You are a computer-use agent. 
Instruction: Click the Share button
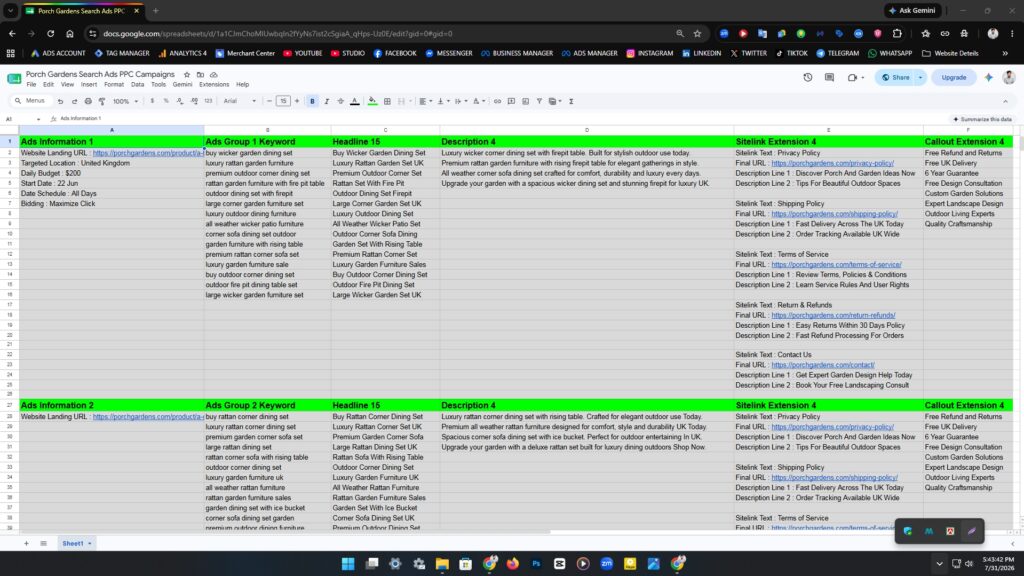[895, 77]
